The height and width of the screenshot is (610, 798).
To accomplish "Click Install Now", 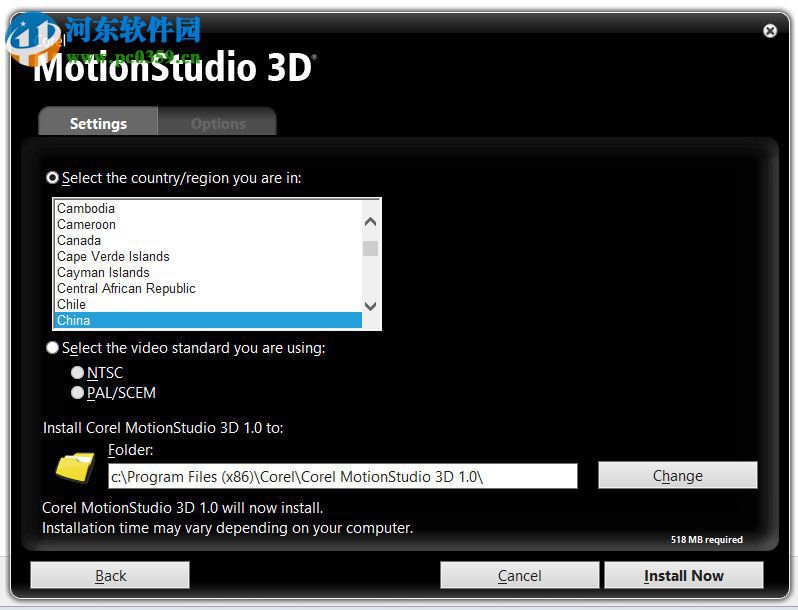I will point(683,575).
